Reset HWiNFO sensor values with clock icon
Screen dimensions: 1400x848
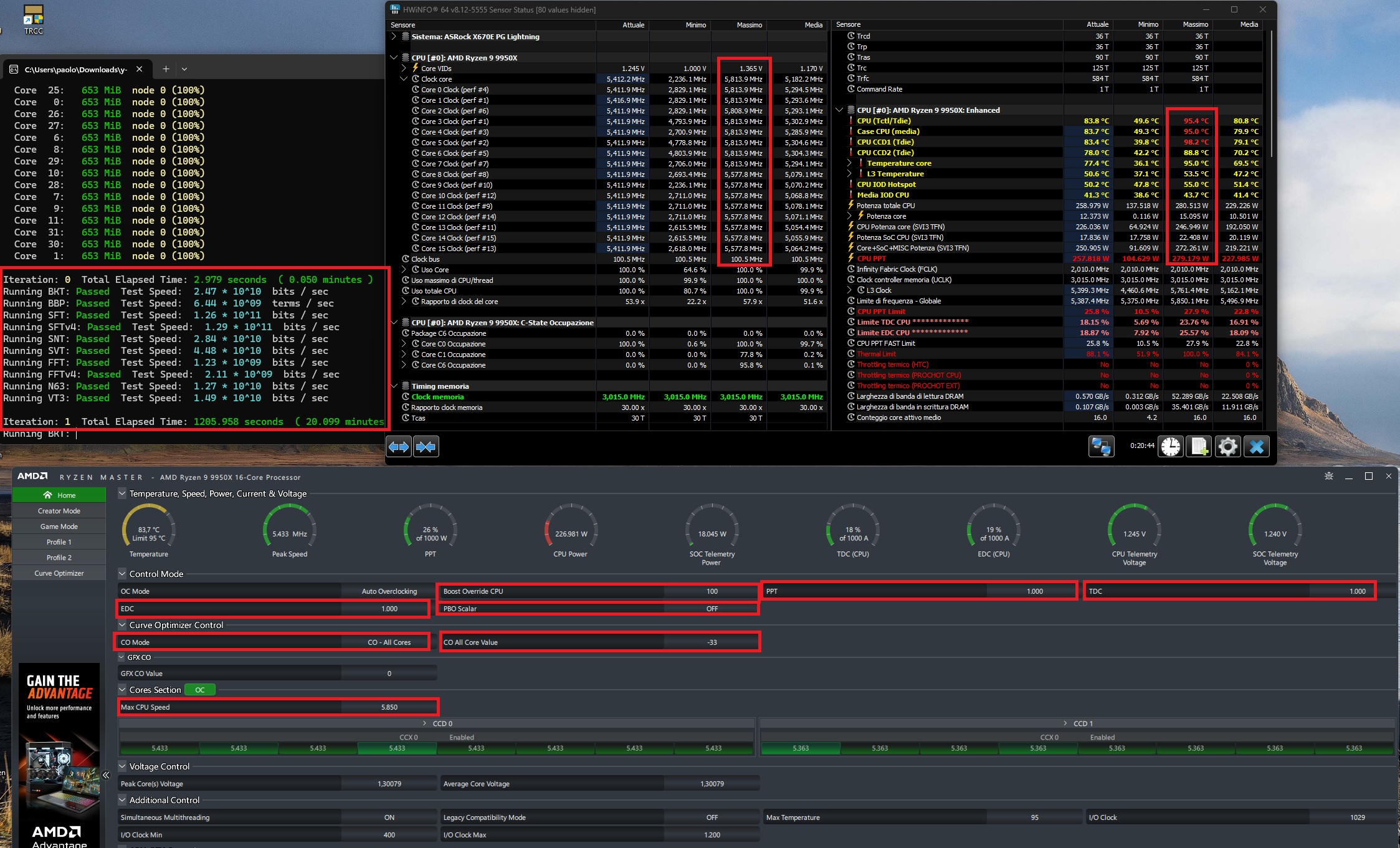click(x=1171, y=446)
